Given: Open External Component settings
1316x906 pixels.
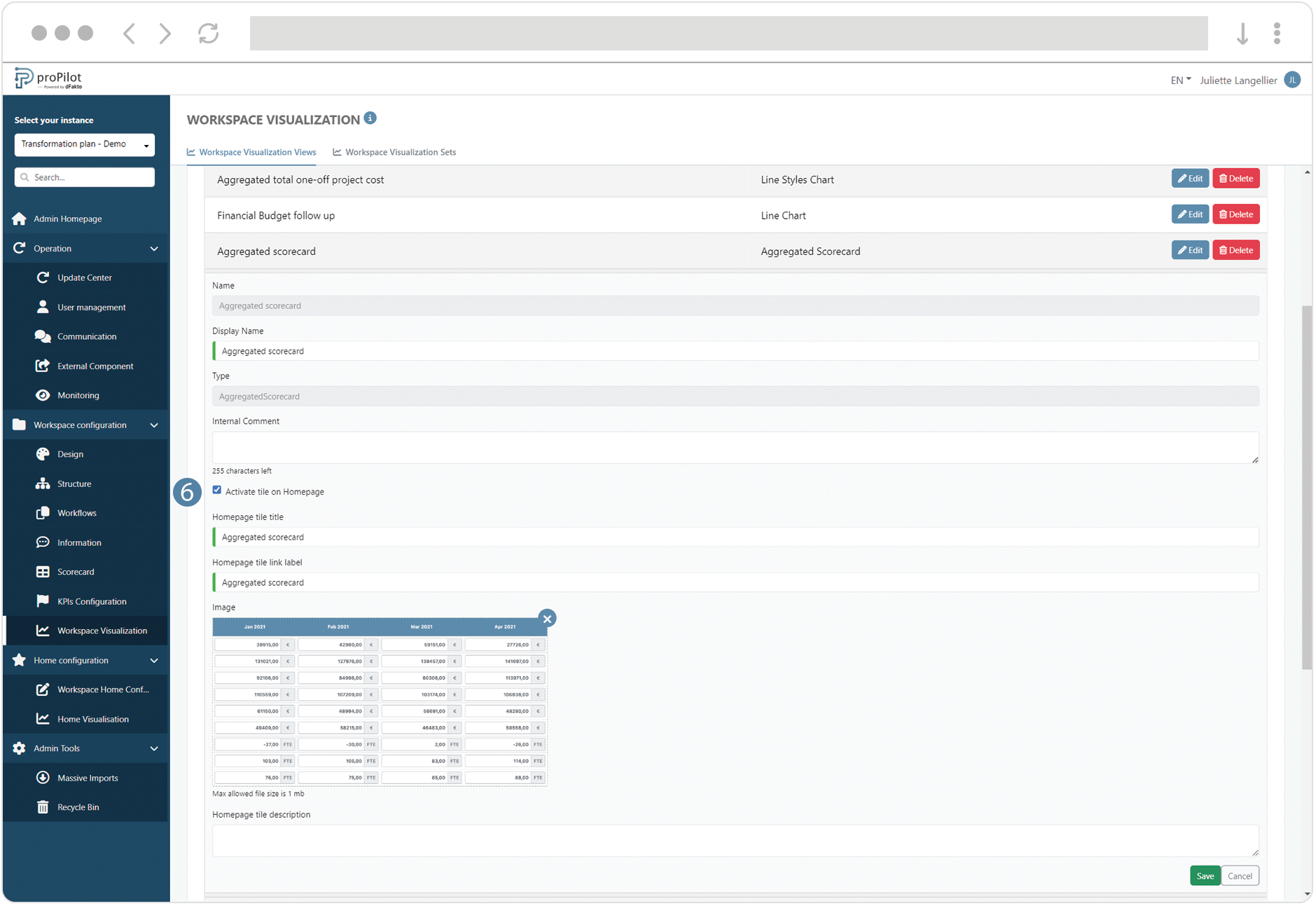Looking at the screenshot, I should pos(95,366).
